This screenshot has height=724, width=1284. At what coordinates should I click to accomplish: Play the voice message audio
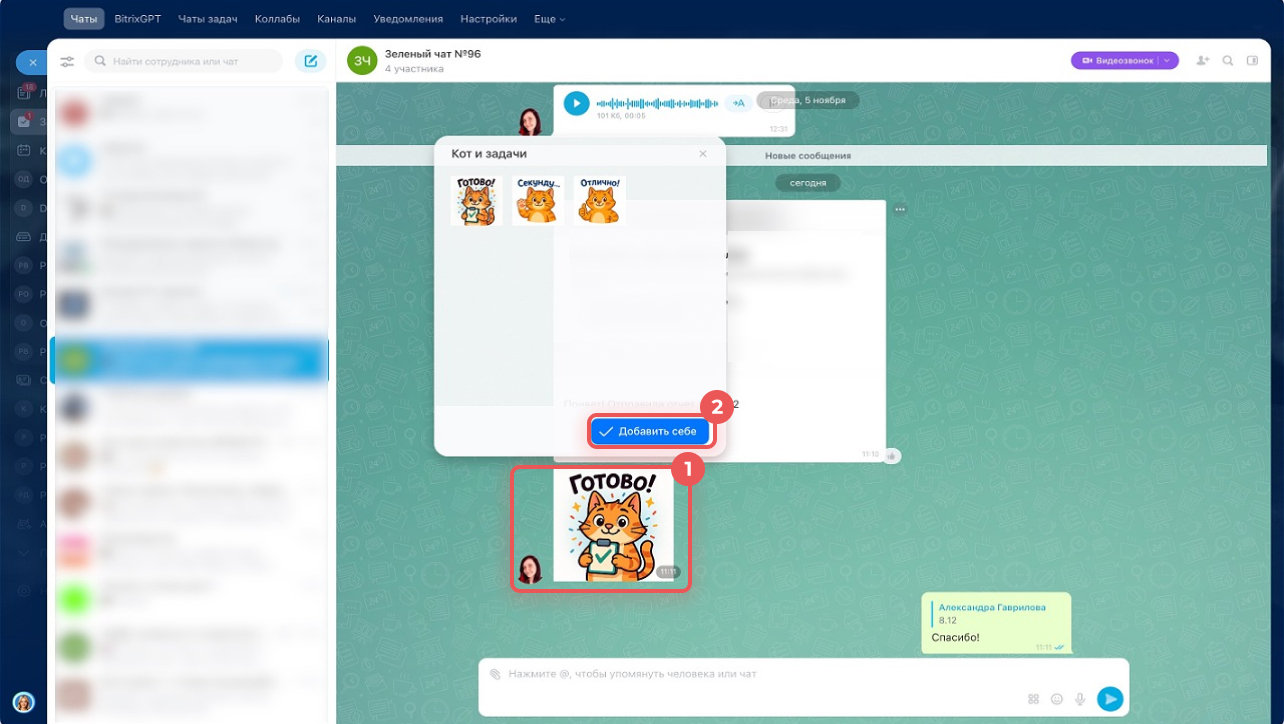pos(576,103)
